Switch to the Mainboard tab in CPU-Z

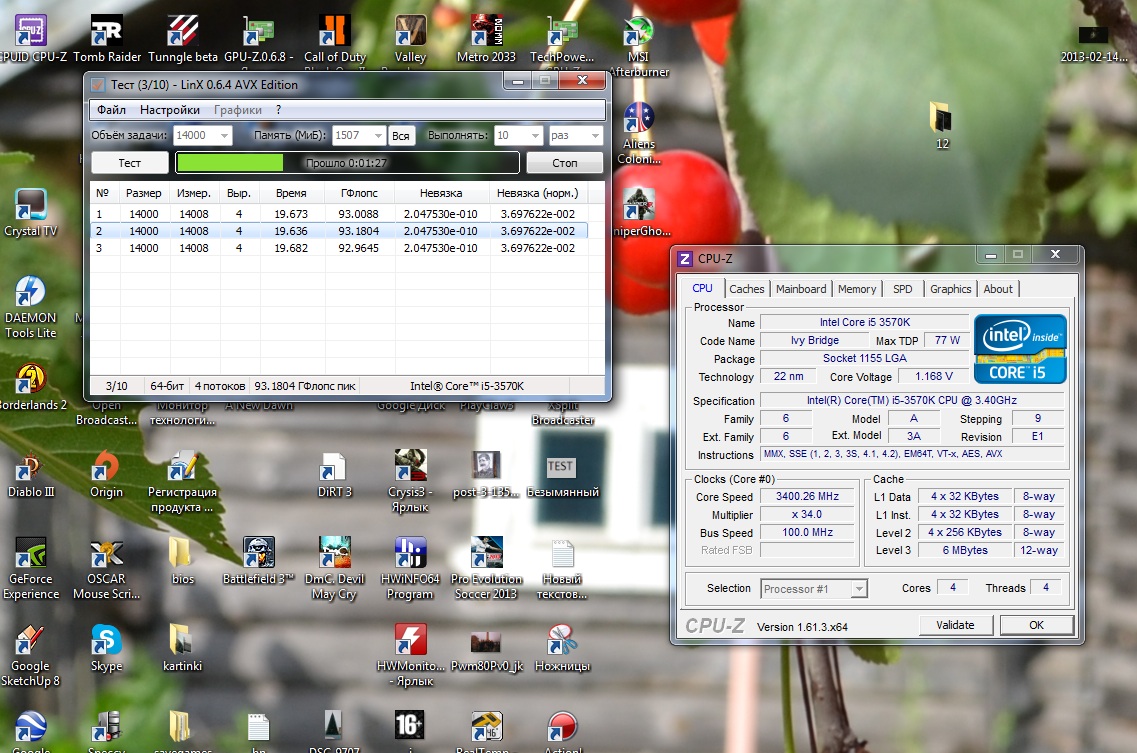[802, 289]
